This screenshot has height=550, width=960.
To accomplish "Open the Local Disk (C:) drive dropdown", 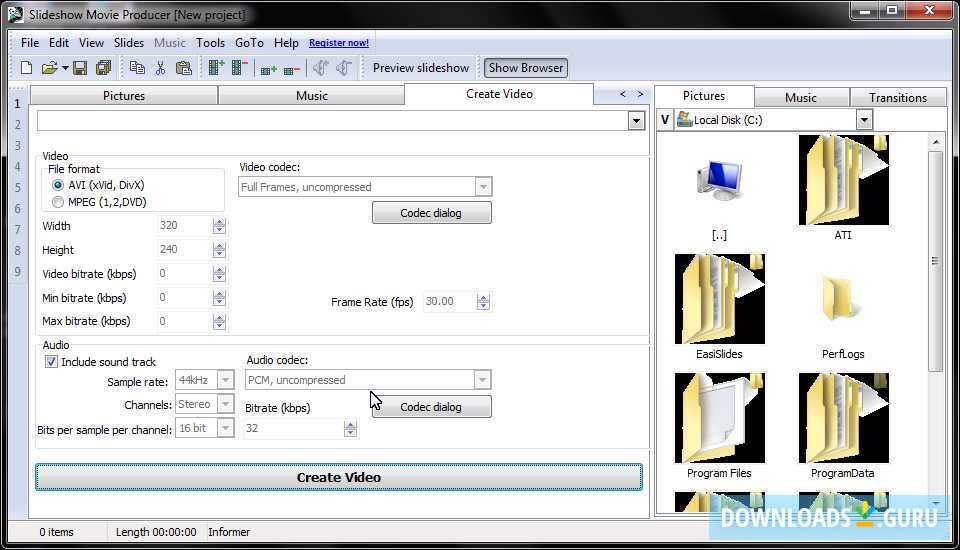I will pos(864,119).
